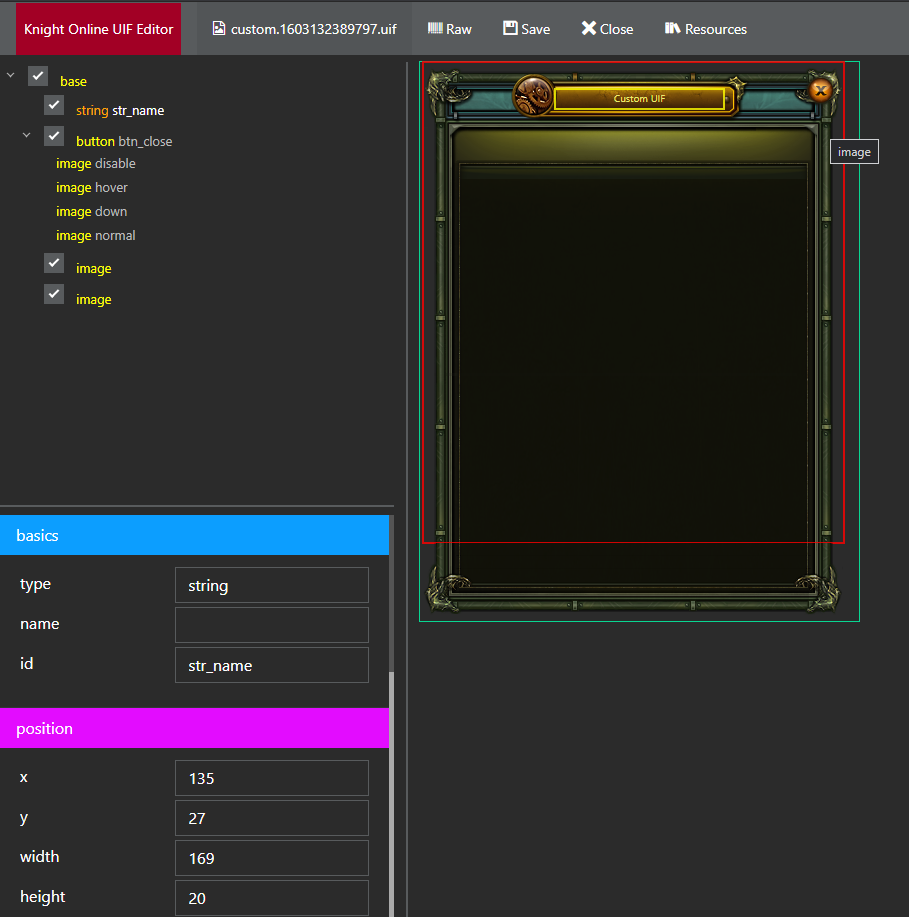Select the image disable child item

[x=95, y=164]
